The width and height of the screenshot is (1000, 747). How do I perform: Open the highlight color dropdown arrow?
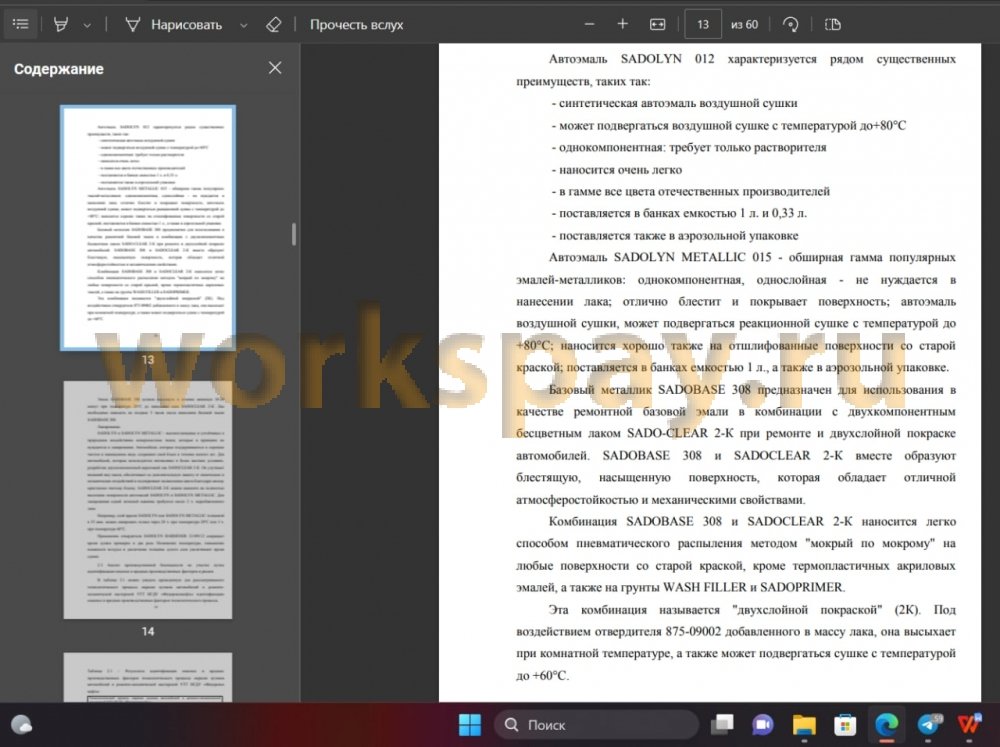tap(87, 25)
